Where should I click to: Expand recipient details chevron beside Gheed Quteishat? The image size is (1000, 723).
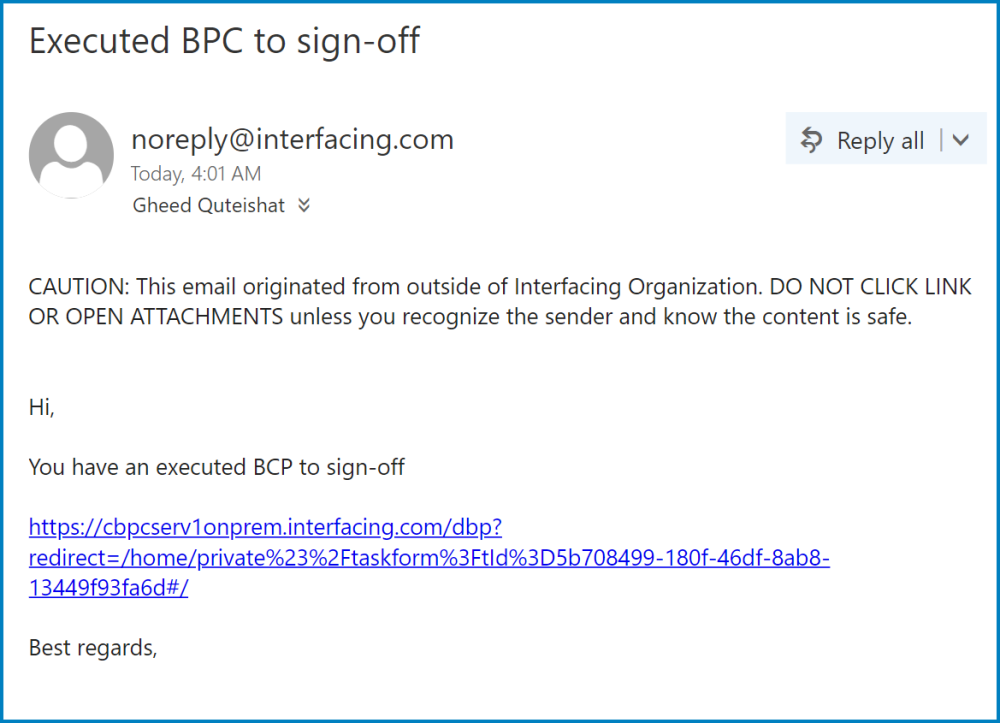point(304,206)
